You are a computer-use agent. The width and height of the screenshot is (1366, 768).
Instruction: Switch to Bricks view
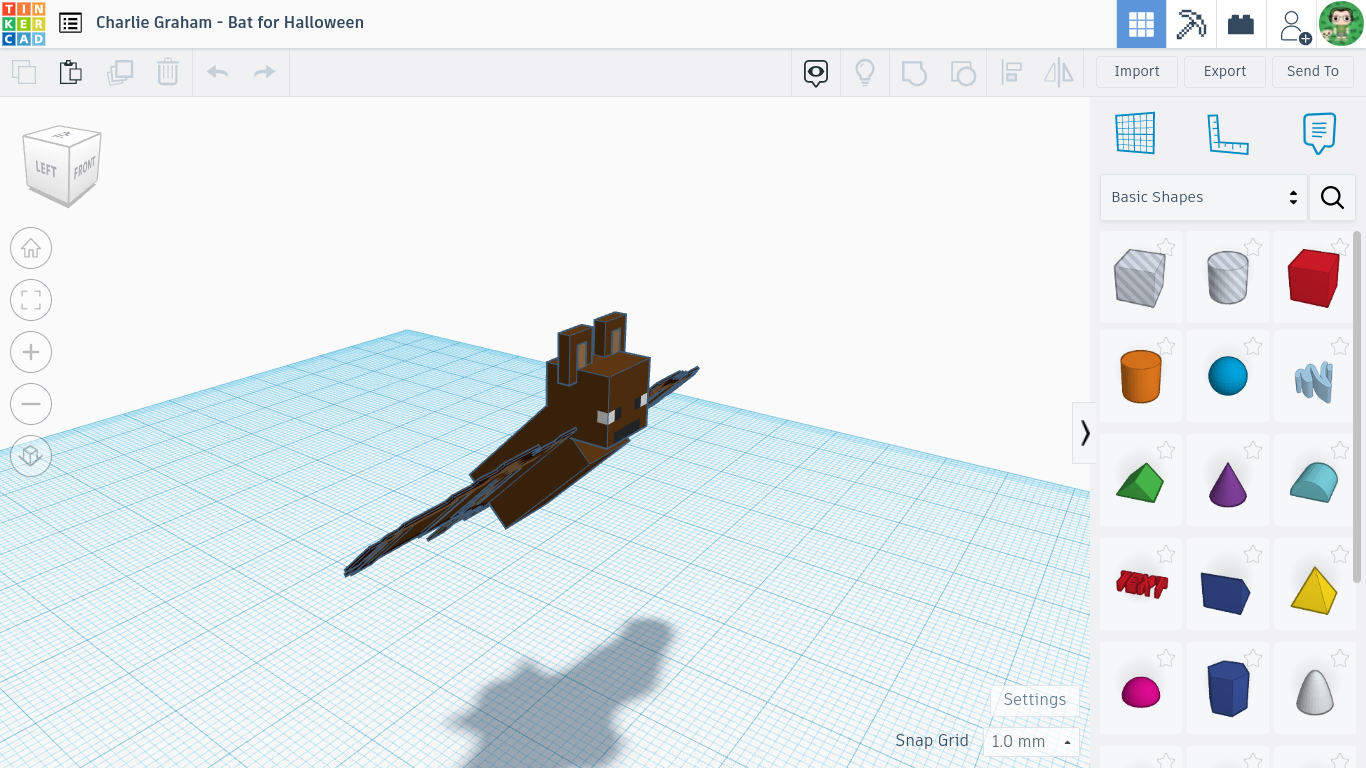[x=1240, y=22]
